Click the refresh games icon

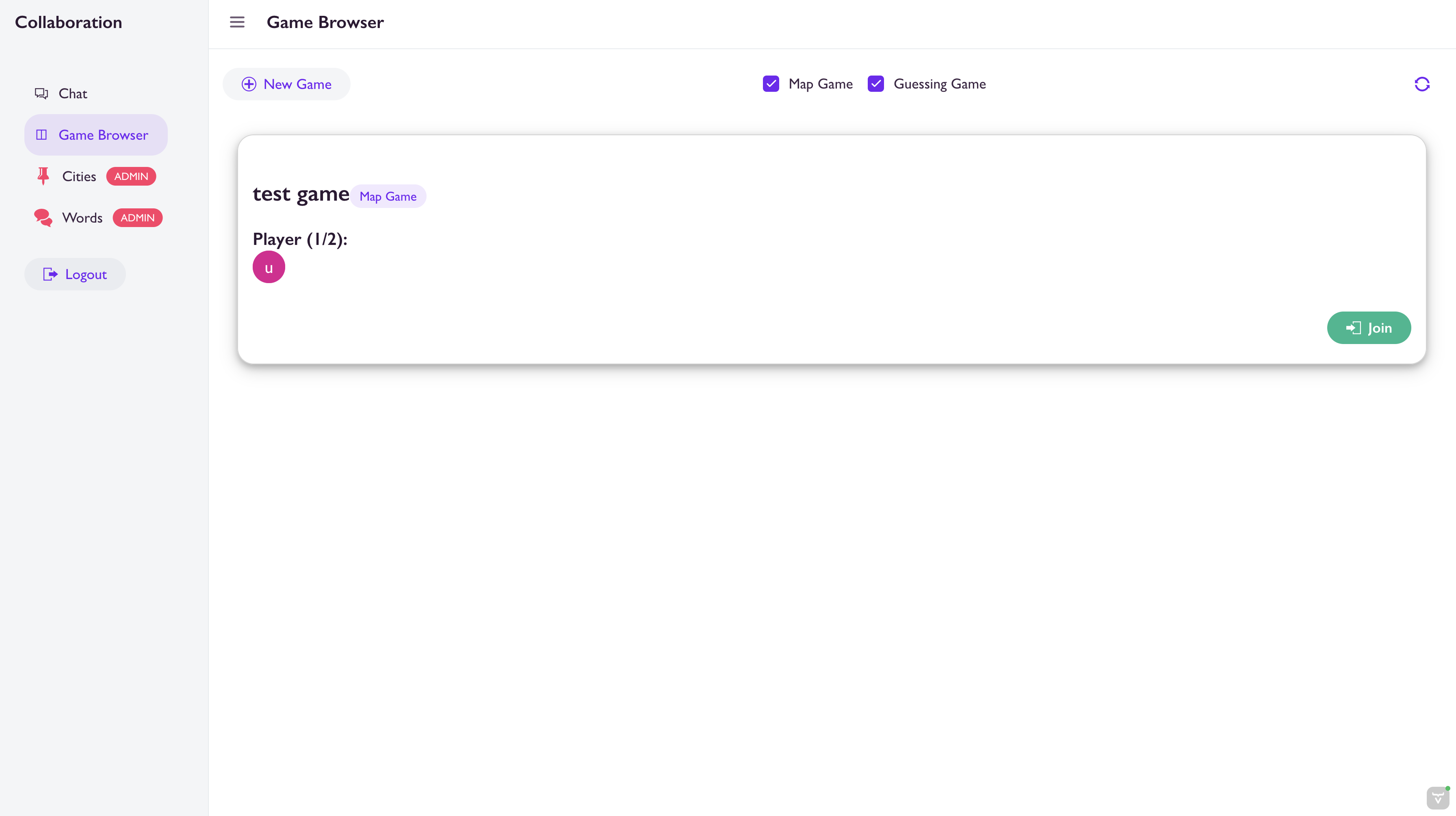click(x=1421, y=84)
